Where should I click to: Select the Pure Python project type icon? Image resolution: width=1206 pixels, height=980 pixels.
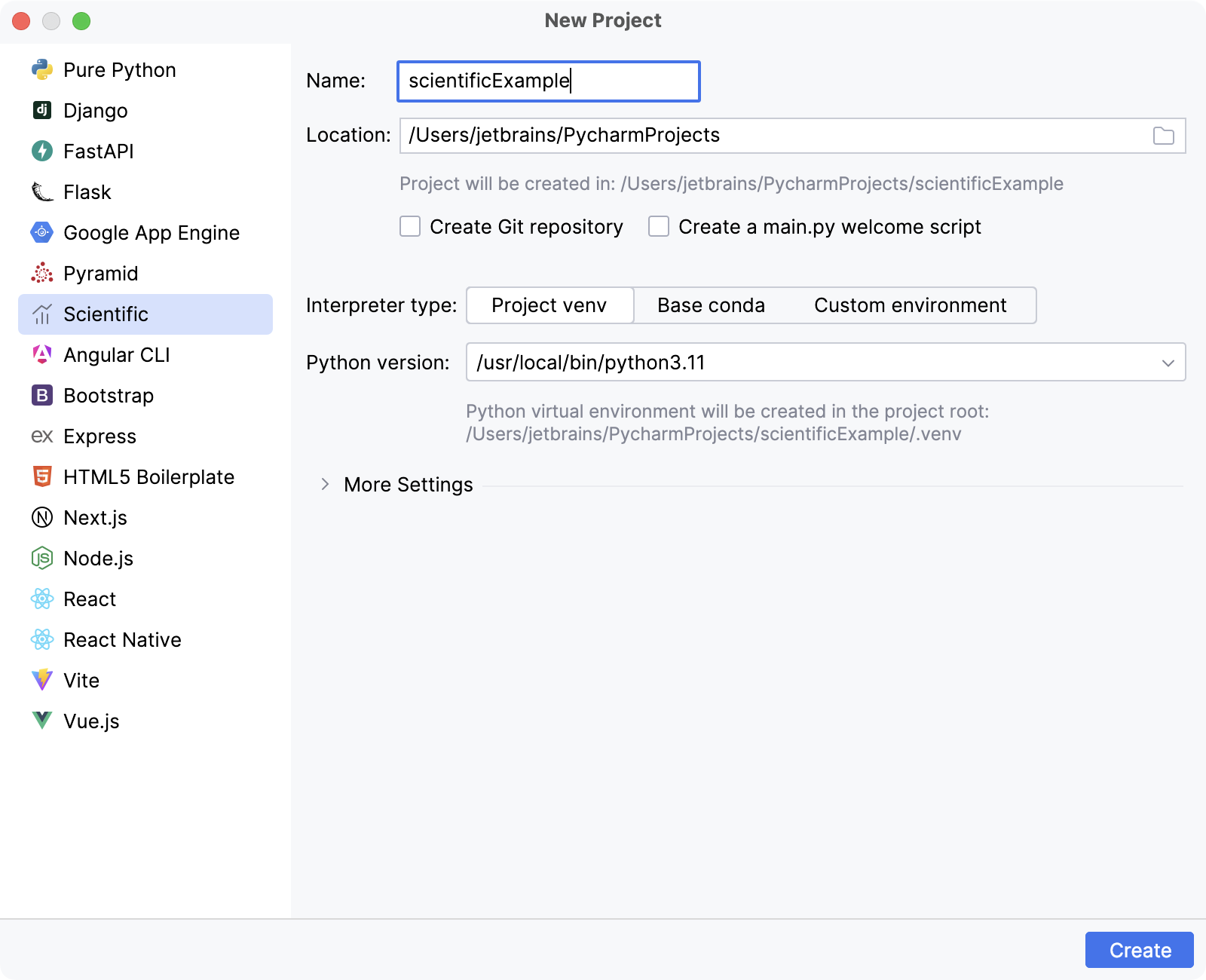pos(43,69)
